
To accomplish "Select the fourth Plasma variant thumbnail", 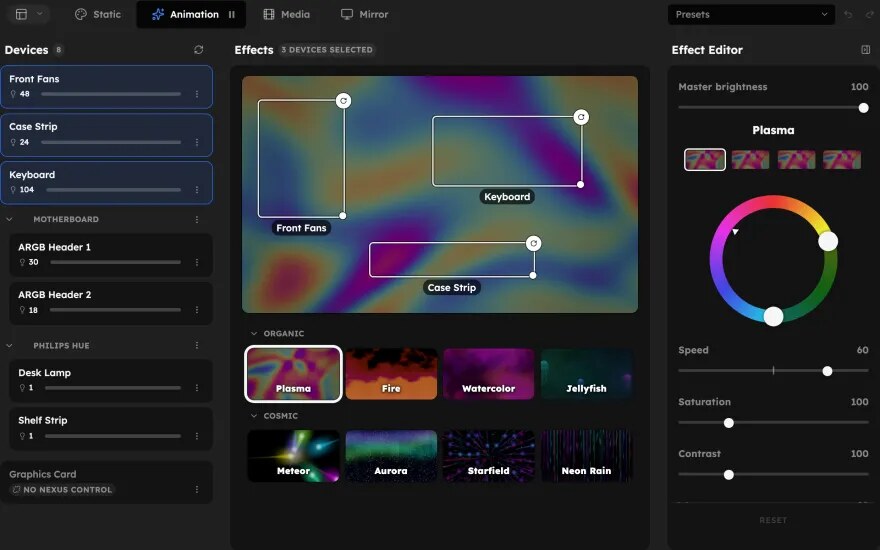I will [842, 159].
